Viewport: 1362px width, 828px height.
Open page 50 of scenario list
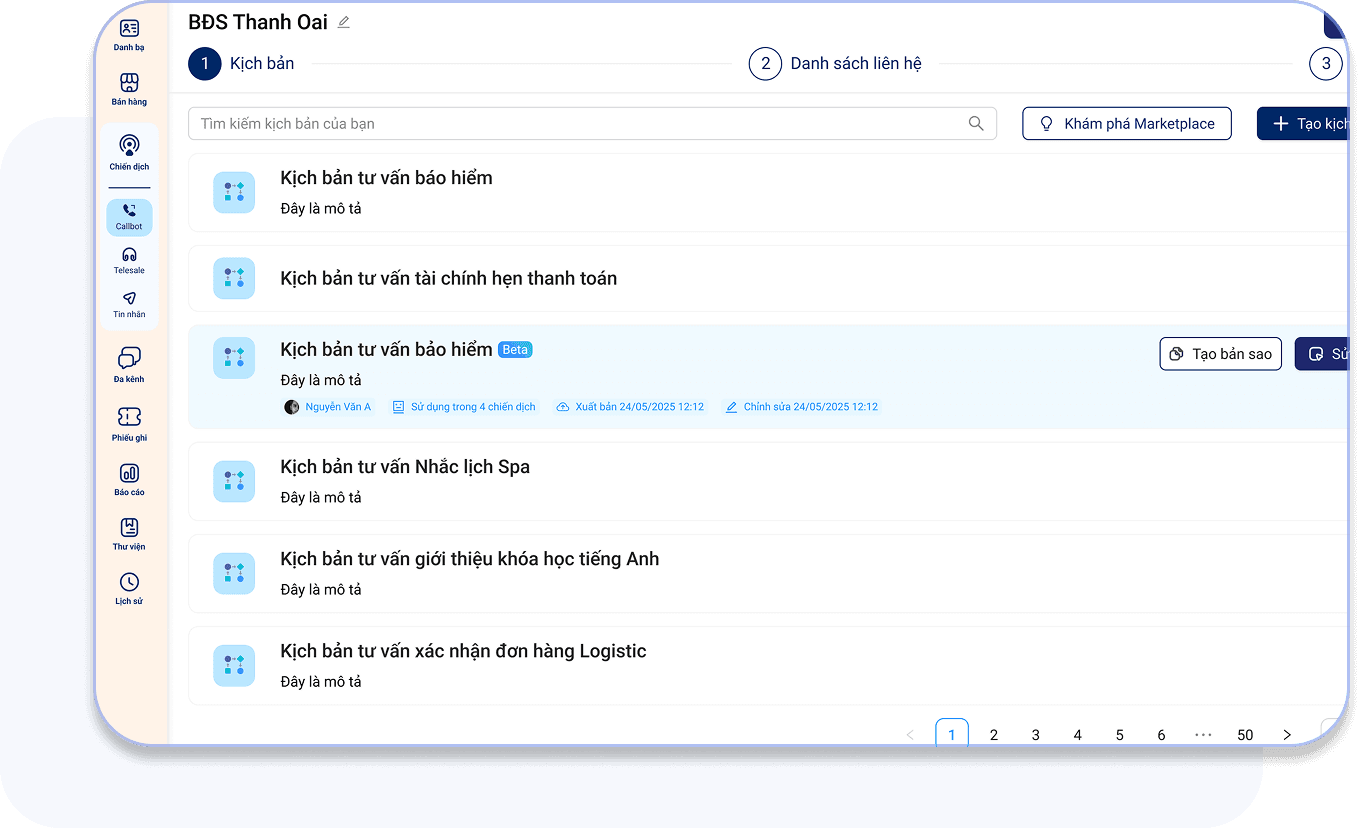click(x=1245, y=733)
